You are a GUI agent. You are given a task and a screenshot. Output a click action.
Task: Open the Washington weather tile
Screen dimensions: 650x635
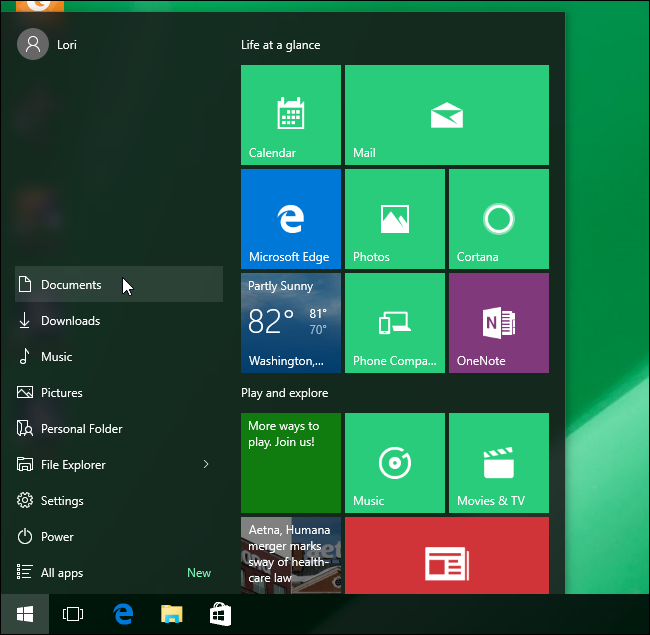coord(290,323)
